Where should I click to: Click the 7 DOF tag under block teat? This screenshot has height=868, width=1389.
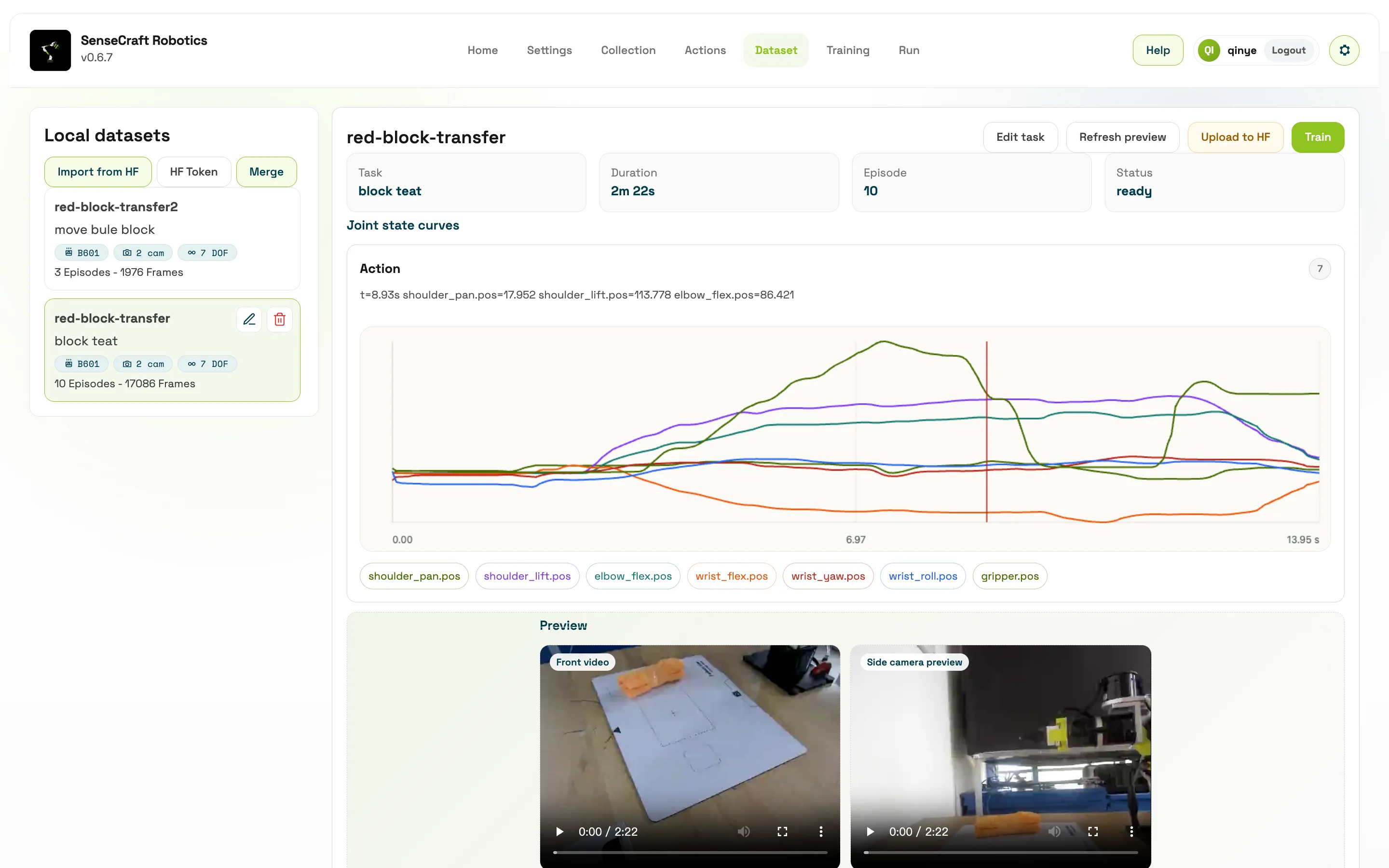coord(207,364)
